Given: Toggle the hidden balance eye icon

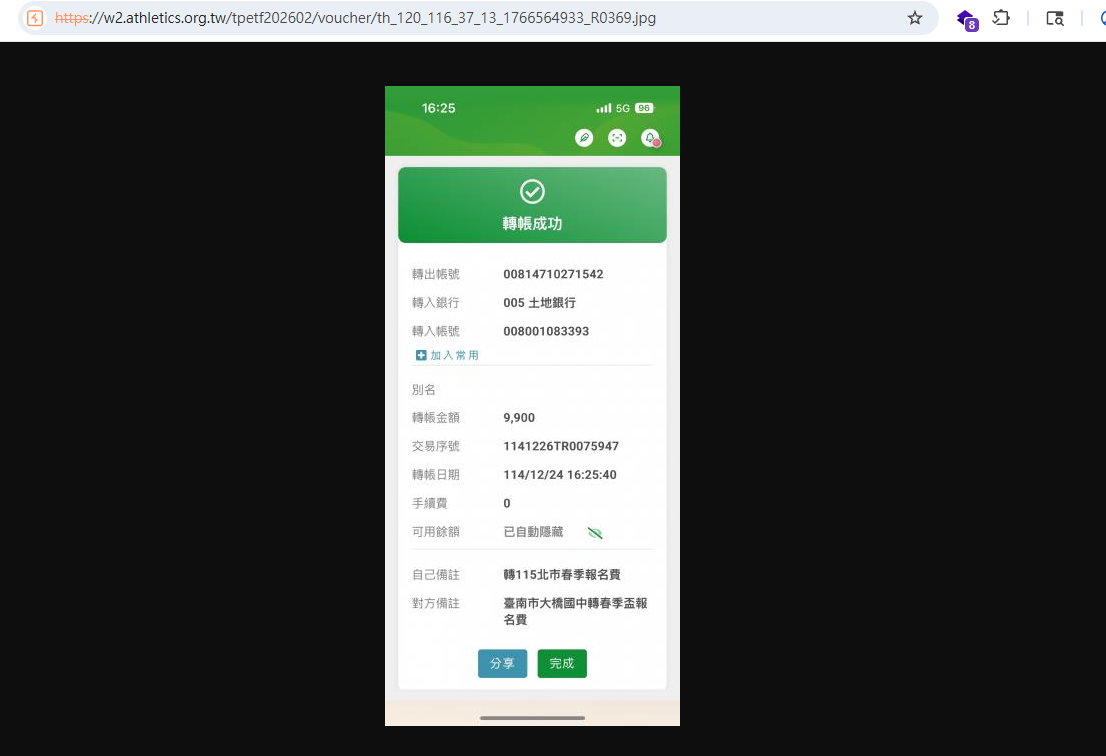Looking at the screenshot, I should pyautogui.click(x=595, y=533).
